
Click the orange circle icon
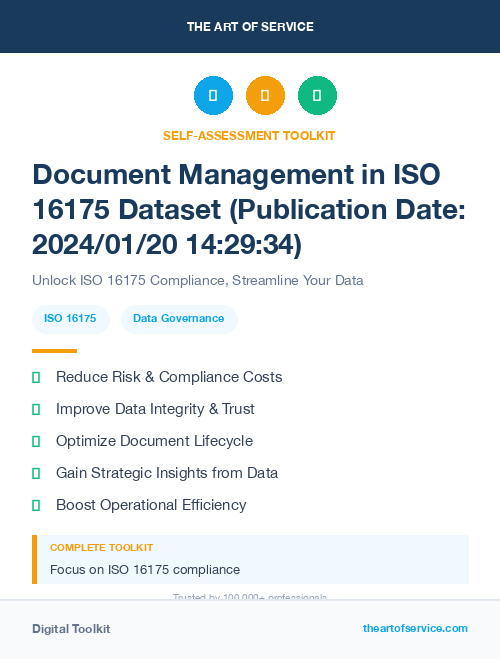point(265,95)
